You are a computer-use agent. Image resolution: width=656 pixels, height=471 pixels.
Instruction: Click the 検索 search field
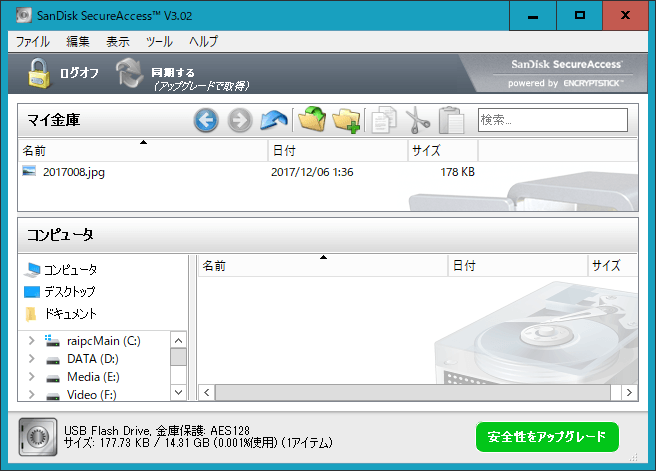(x=553, y=120)
